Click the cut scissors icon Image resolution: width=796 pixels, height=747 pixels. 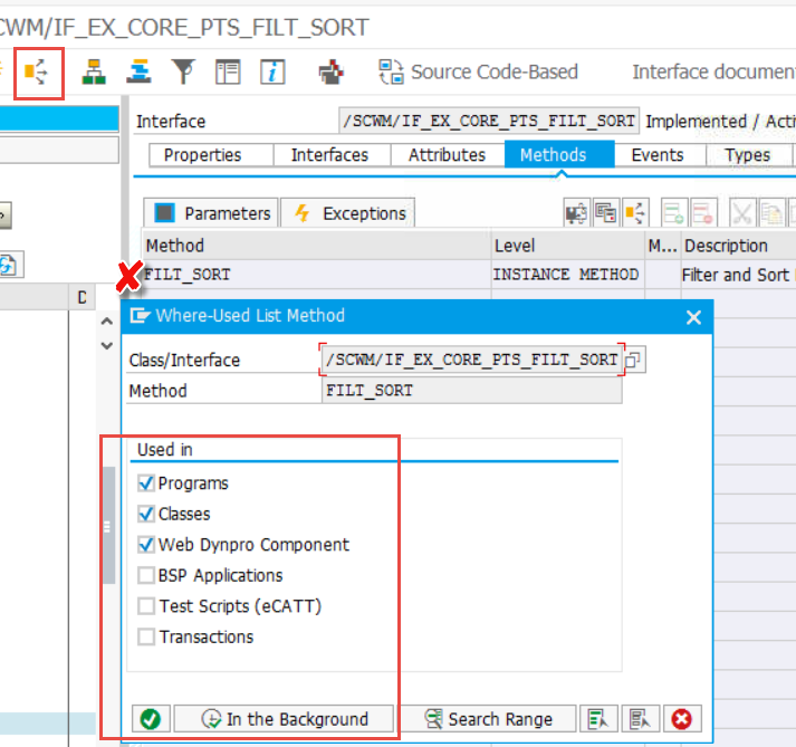742,212
